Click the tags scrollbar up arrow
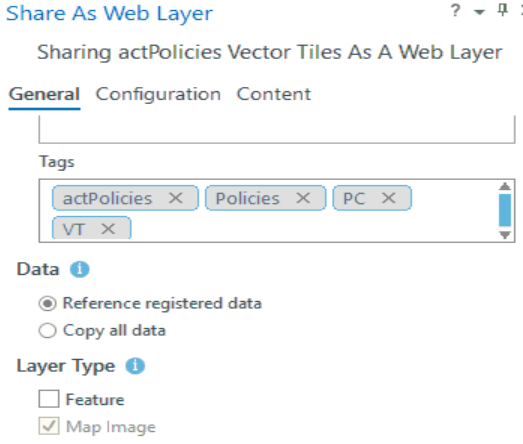This screenshot has width=523, height=444. coord(505,186)
